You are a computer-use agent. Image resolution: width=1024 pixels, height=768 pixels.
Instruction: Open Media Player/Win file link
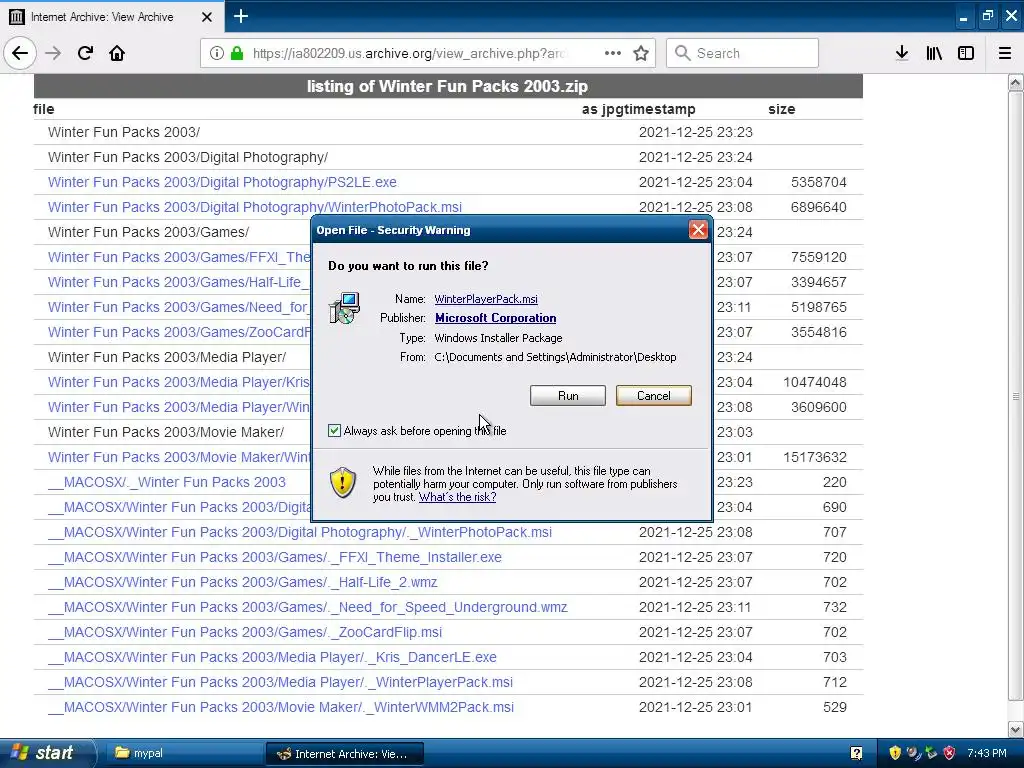click(179, 407)
